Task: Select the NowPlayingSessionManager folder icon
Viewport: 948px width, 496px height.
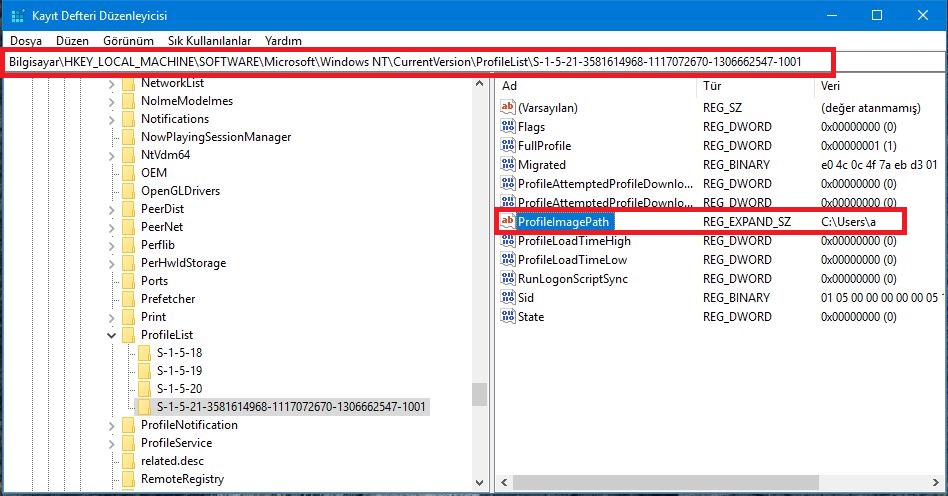Action: coord(128,137)
